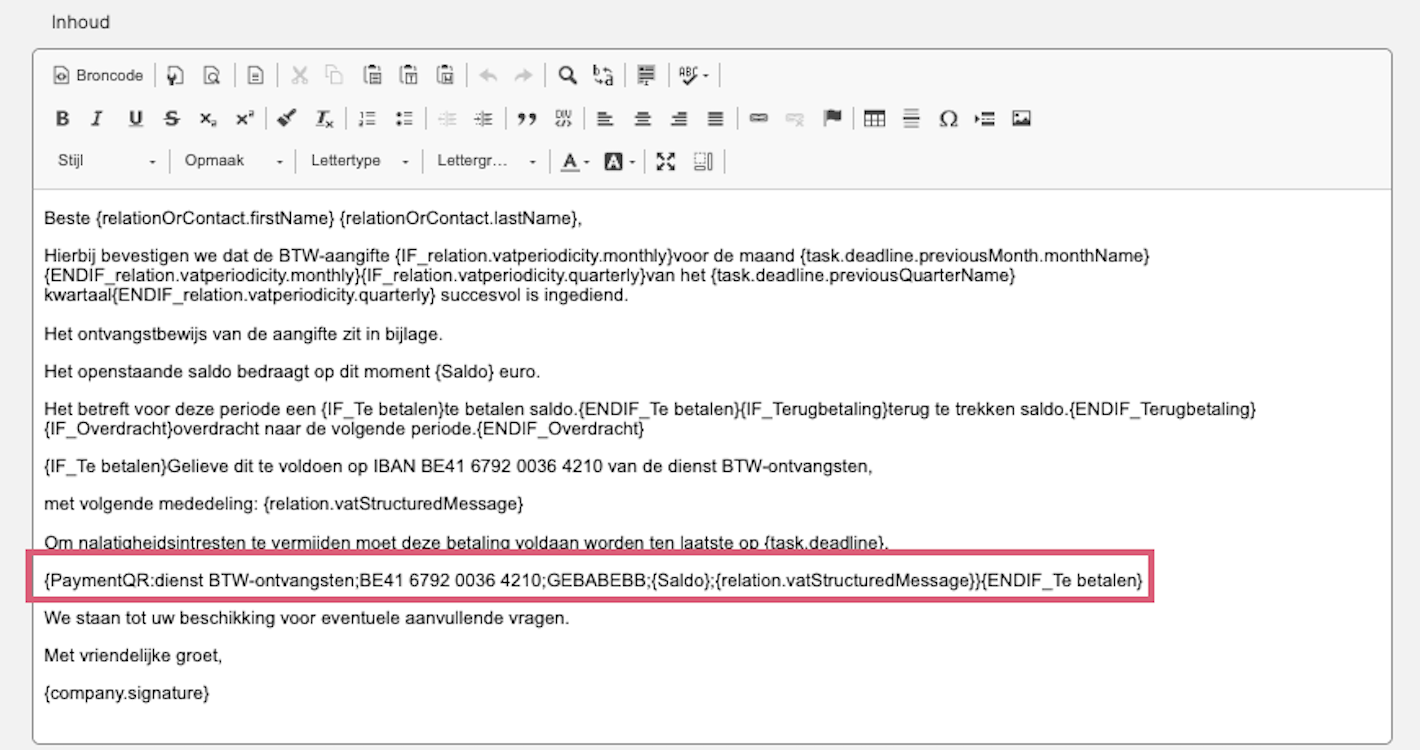
Task: Toggle Superscript formatting
Action: coord(244,119)
